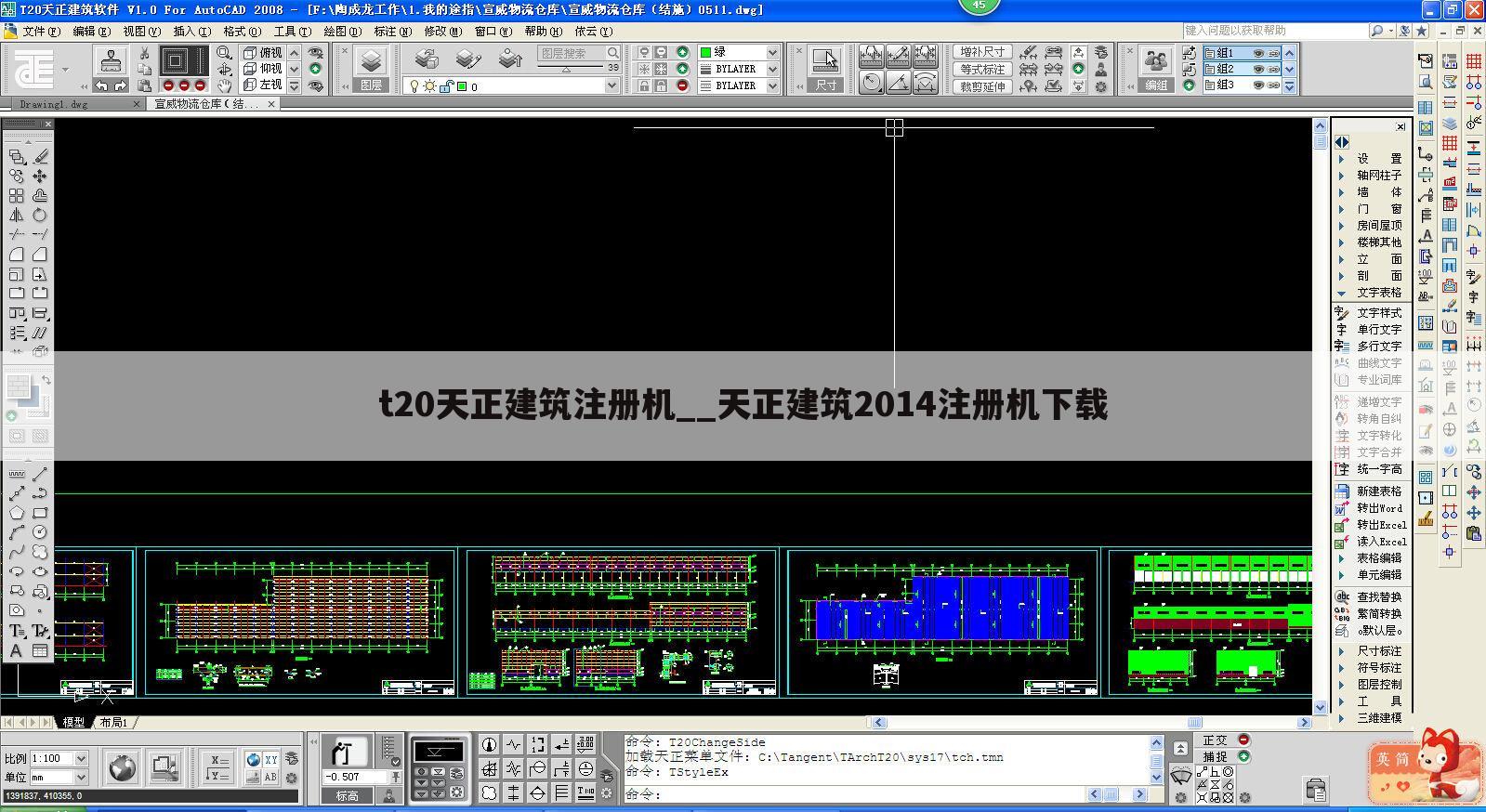Click the undo arrow icon

(x=101, y=85)
